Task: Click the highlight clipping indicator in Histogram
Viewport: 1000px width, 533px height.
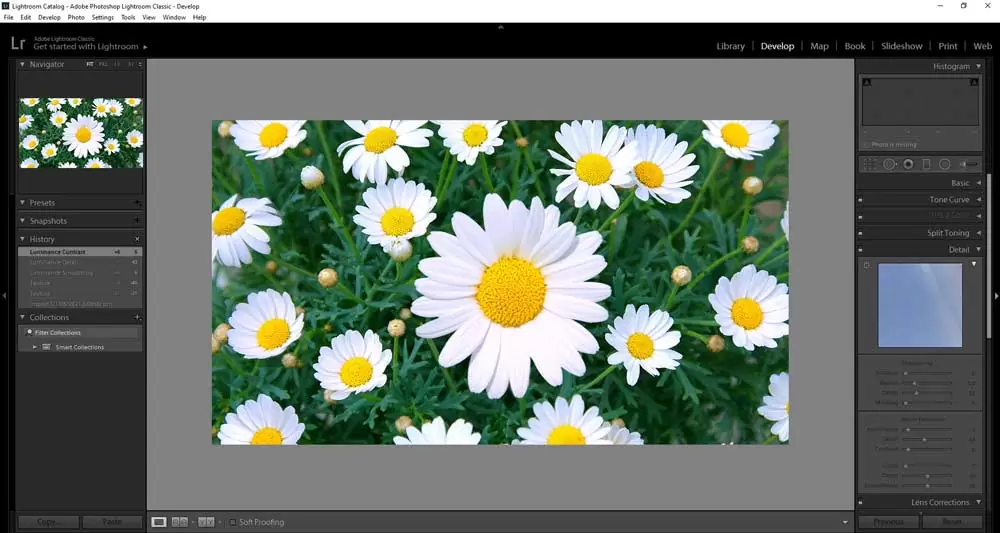Action: (974, 82)
